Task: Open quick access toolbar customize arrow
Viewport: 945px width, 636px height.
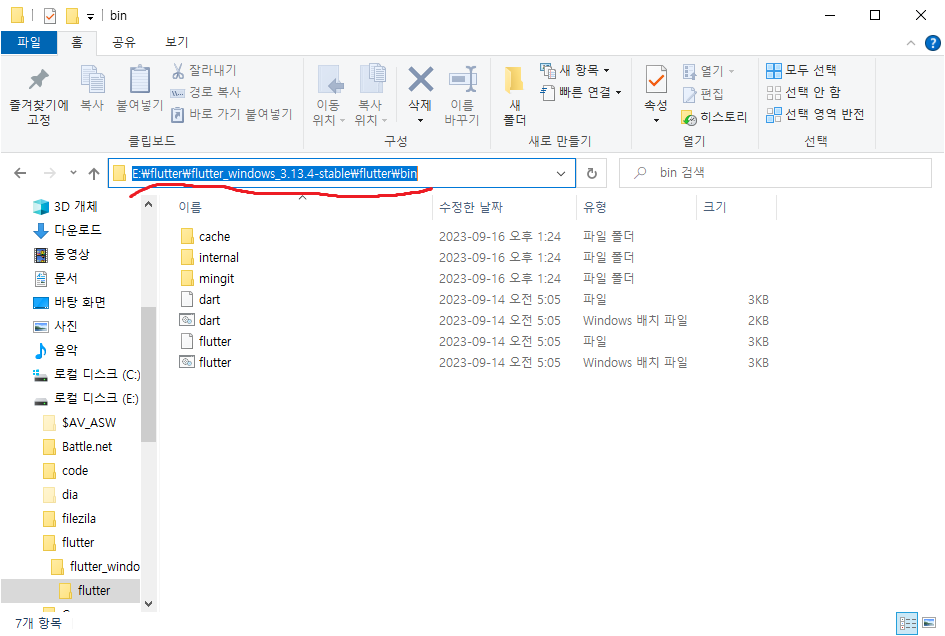Action: click(90, 16)
